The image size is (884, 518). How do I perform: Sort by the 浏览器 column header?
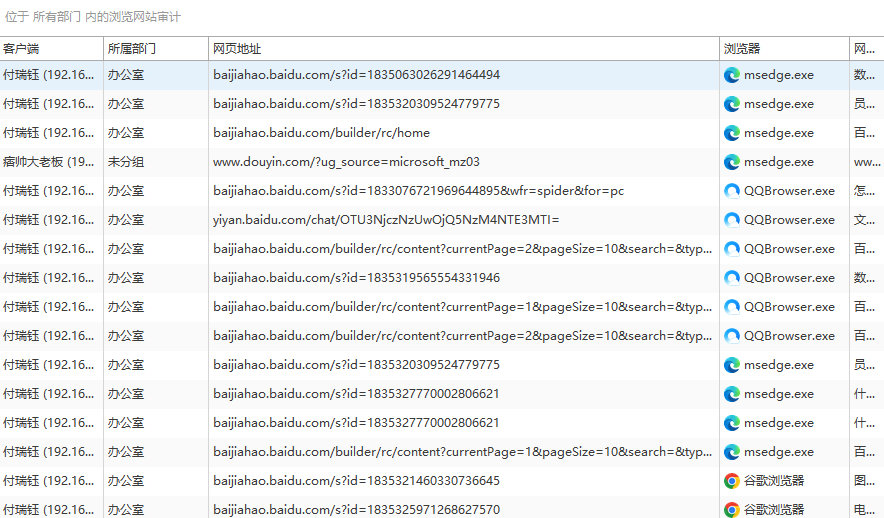(x=784, y=49)
